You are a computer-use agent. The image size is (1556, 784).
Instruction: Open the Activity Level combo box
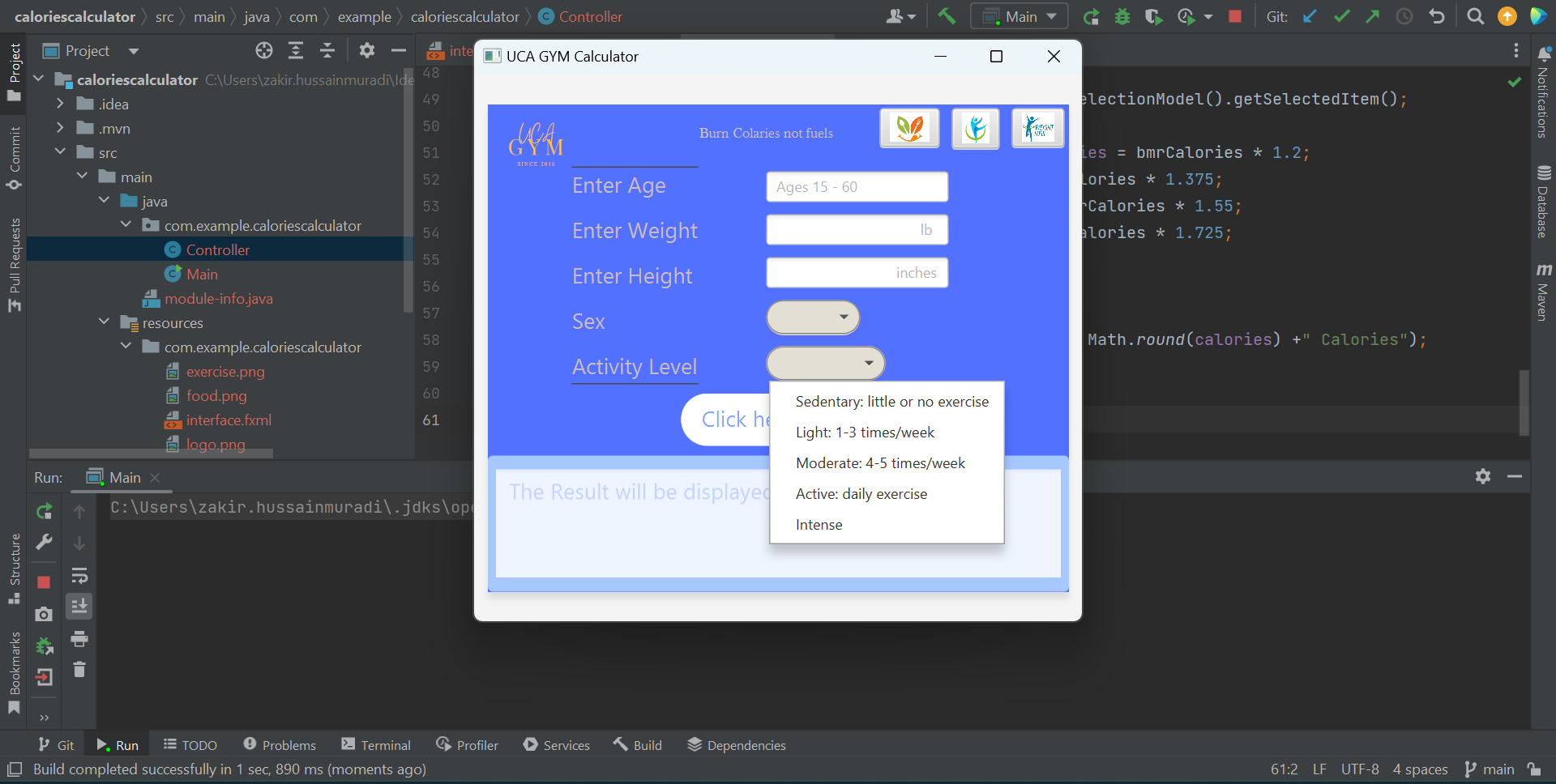coord(826,363)
